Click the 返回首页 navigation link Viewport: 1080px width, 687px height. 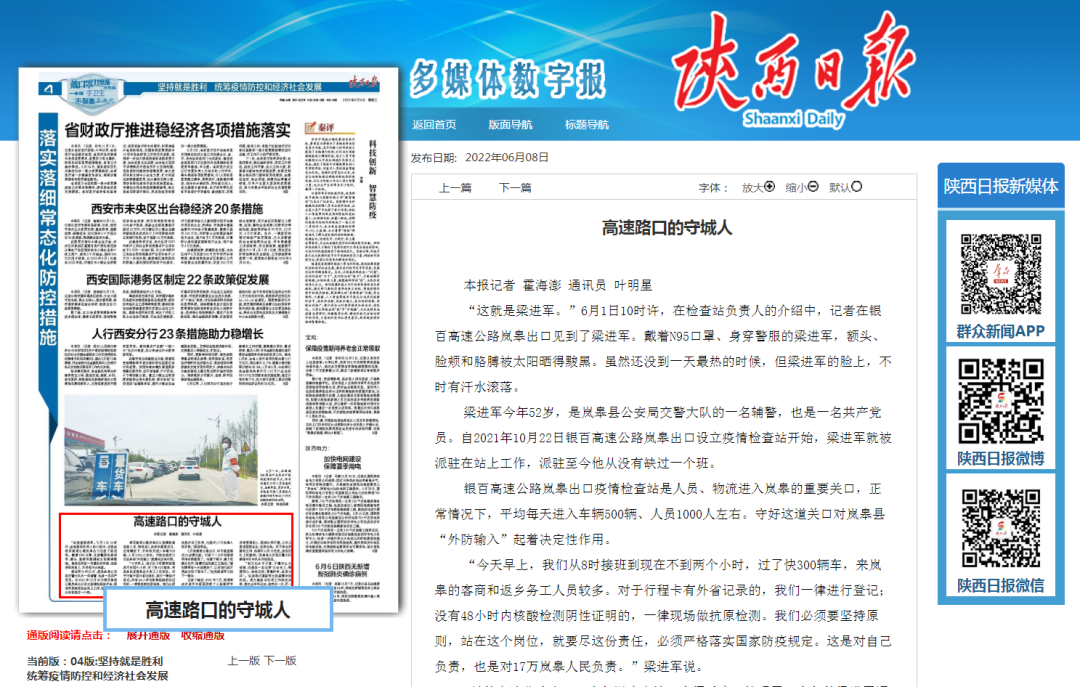tap(434, 125)
